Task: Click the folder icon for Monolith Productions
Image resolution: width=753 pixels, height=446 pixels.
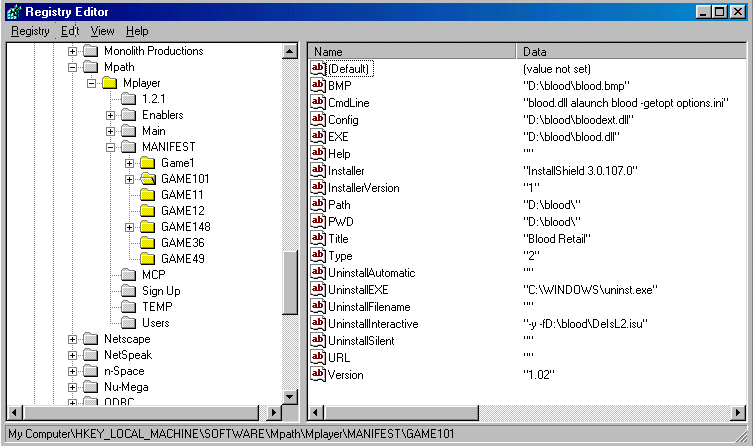Action: click(x=91, y=51)
